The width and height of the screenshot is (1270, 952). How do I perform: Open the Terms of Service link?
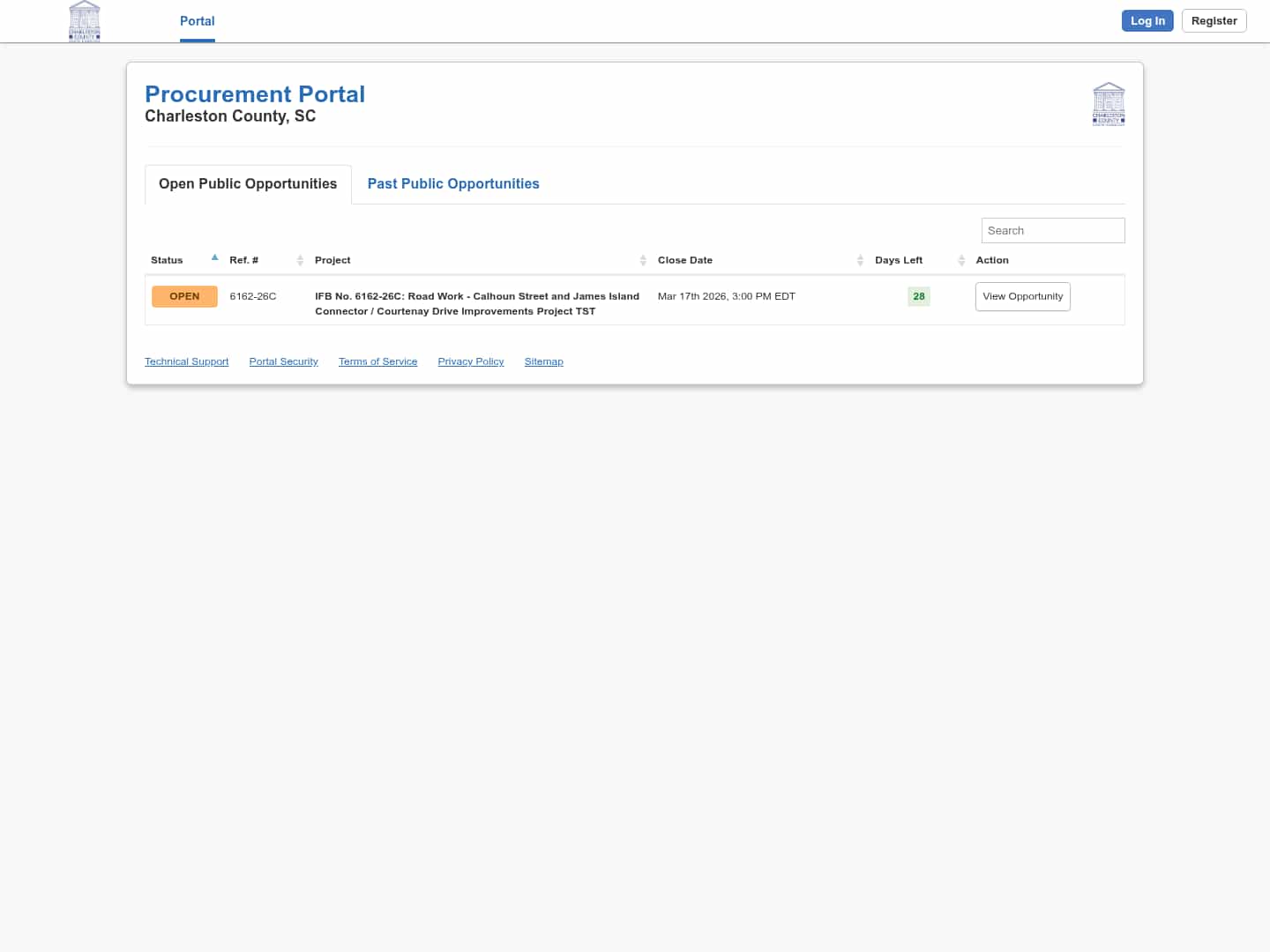coord(377,361)
